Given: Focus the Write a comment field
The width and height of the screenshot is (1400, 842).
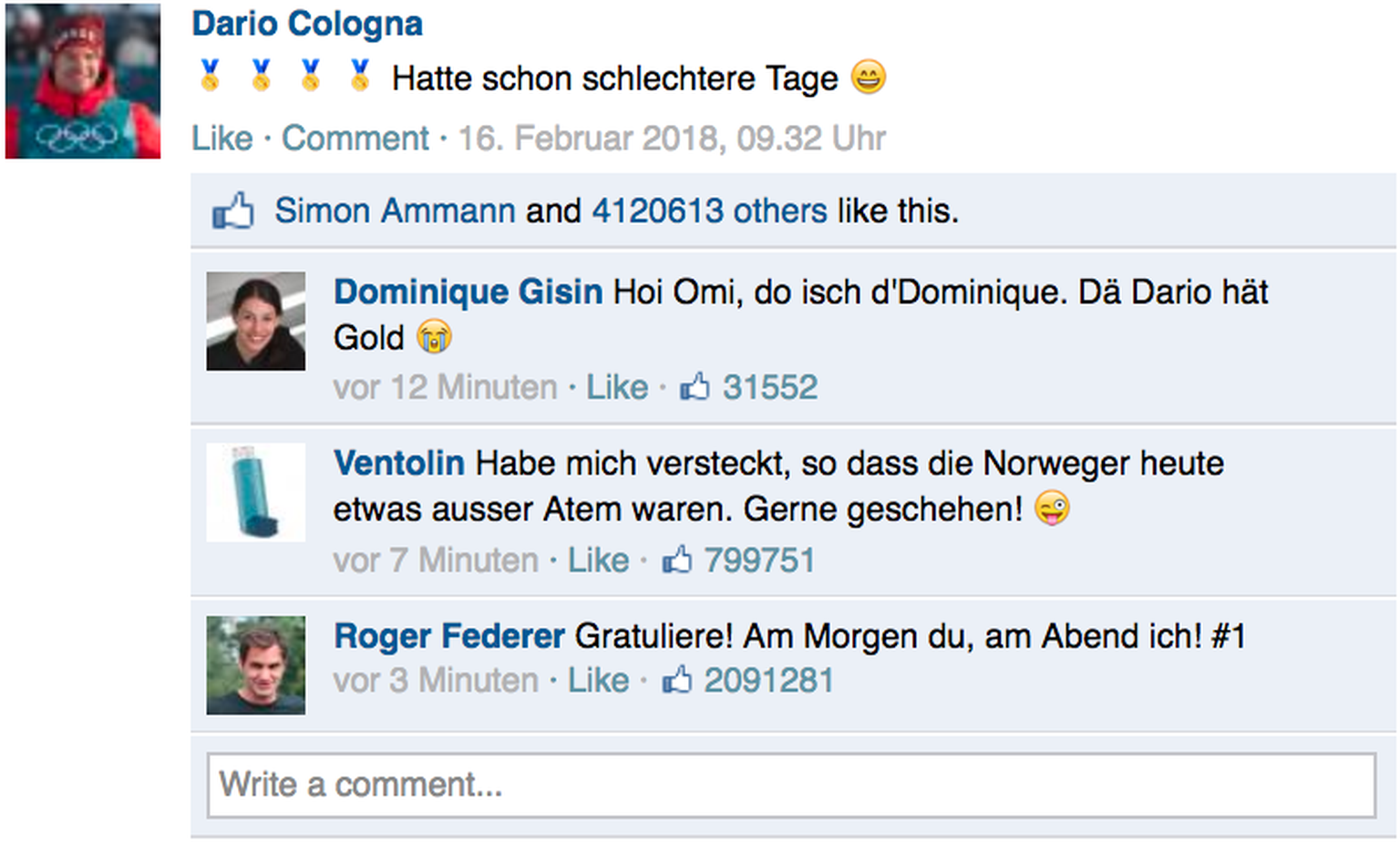Looking at the screenshot, I should [x=791, y=785].
